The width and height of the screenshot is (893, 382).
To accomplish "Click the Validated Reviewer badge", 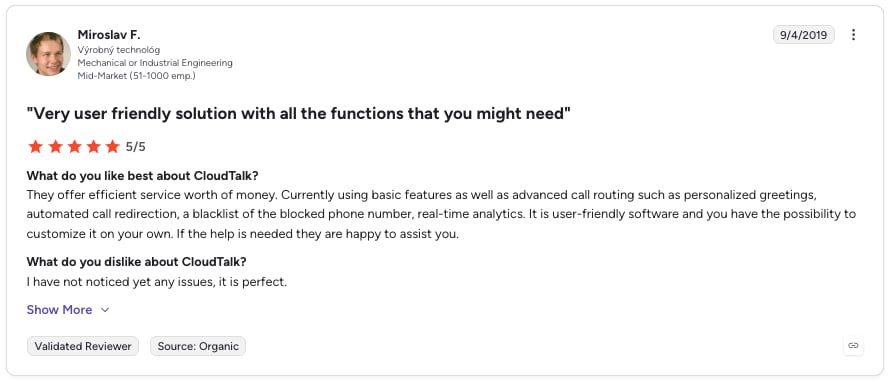I will [x=83, y=346].
